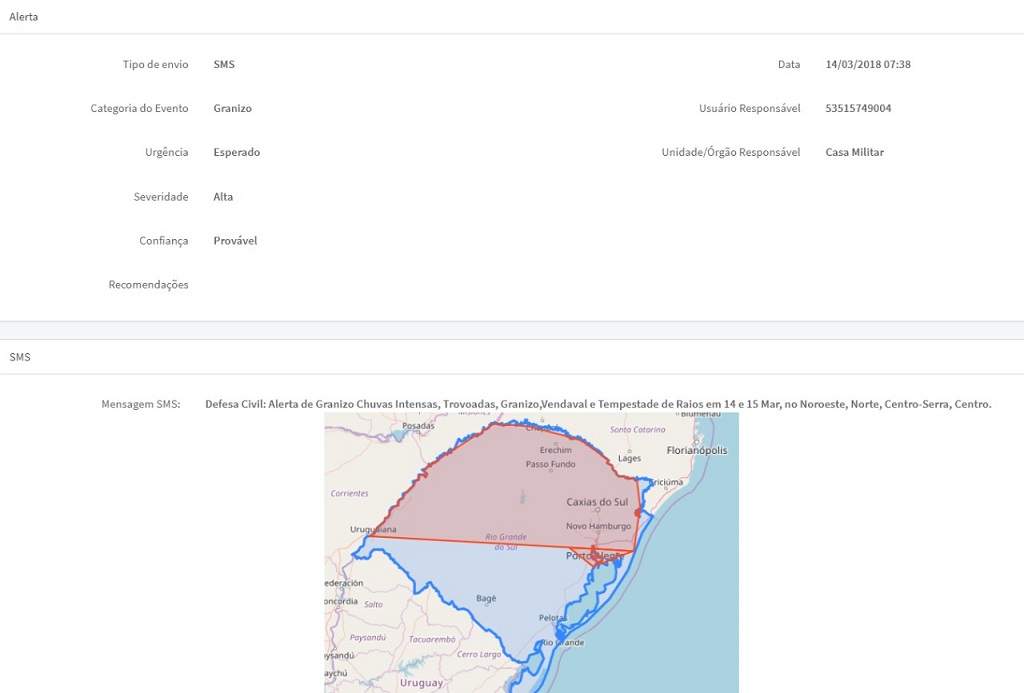Click Corrientes on the map
1024x693 pixels.
(349, 494)
